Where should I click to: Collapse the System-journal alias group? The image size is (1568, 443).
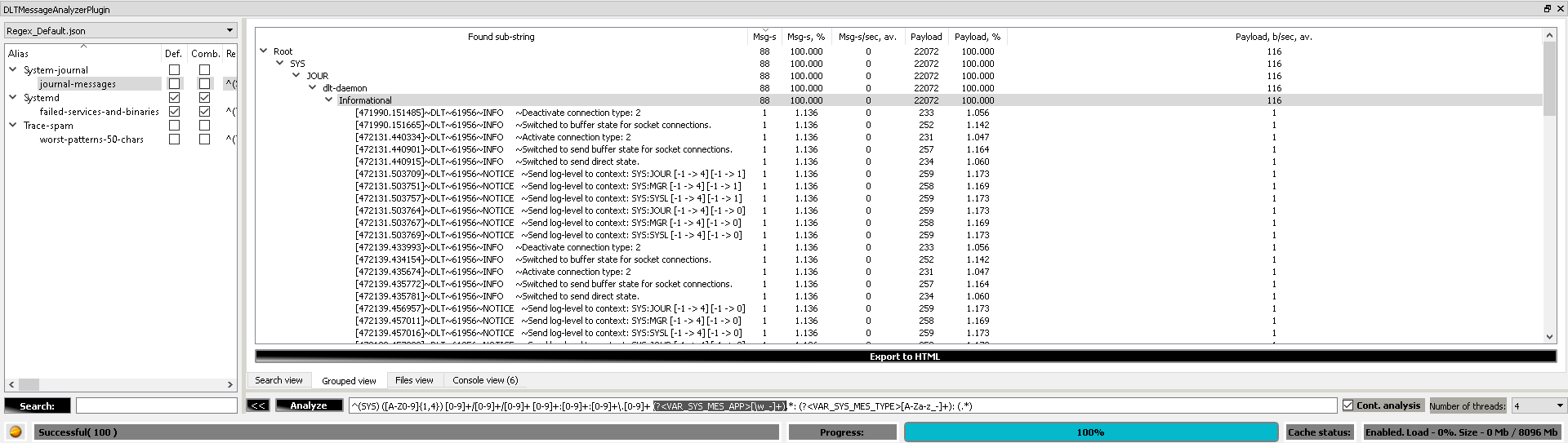coord(13,69)
